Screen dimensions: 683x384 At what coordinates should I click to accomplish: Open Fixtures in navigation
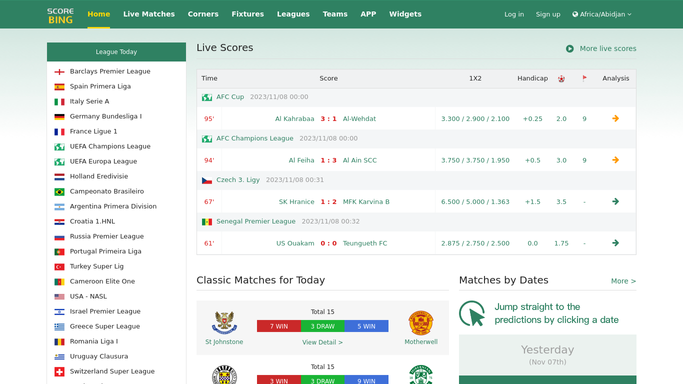tap(248, 14)
